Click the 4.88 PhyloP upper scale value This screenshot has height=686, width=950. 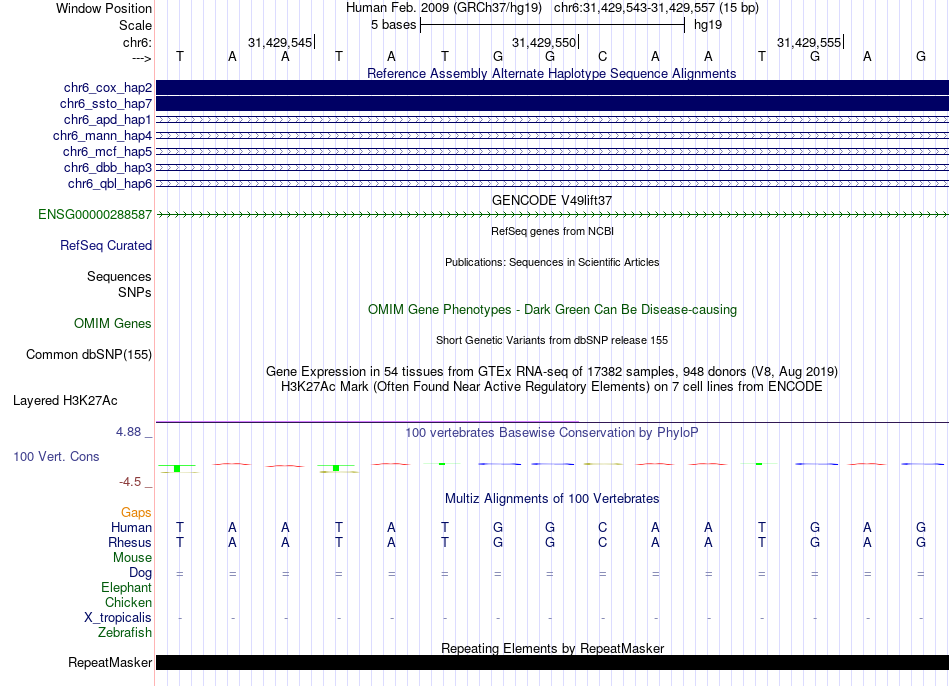tap(128, 432)
